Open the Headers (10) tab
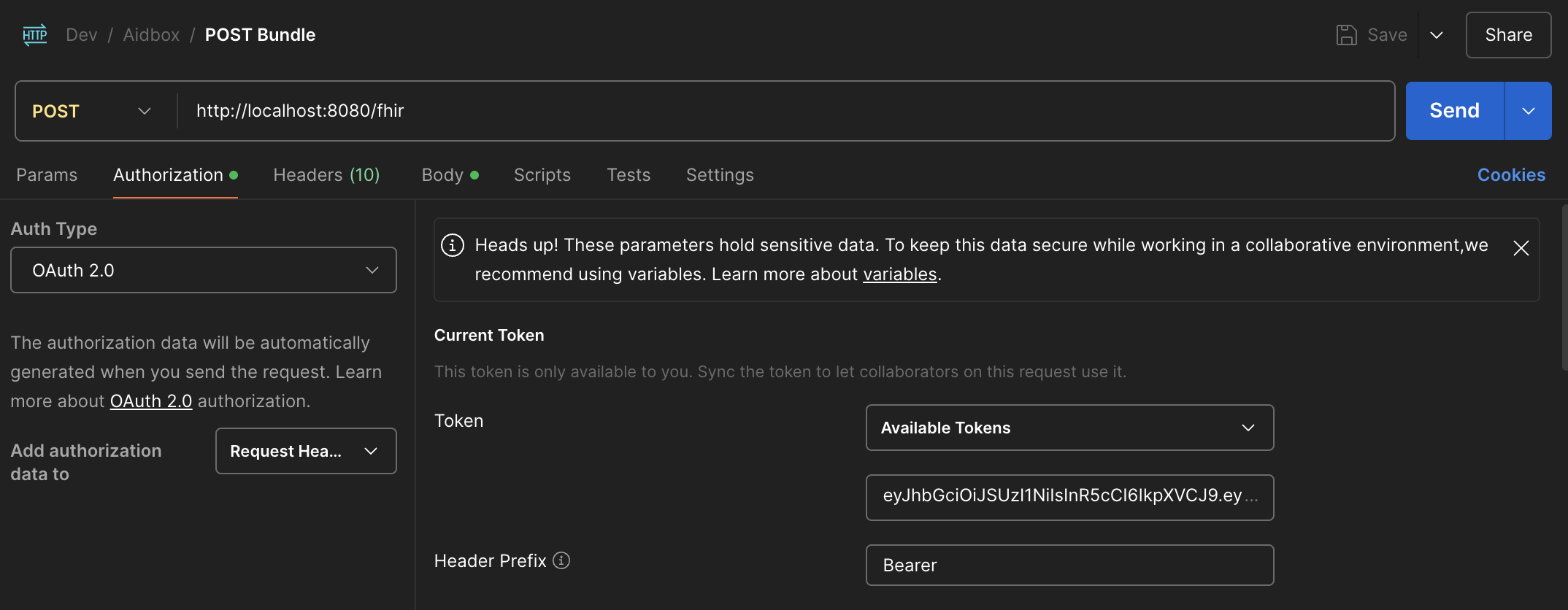This screenshot has width=1568, height=610. [x=326, y=175]
